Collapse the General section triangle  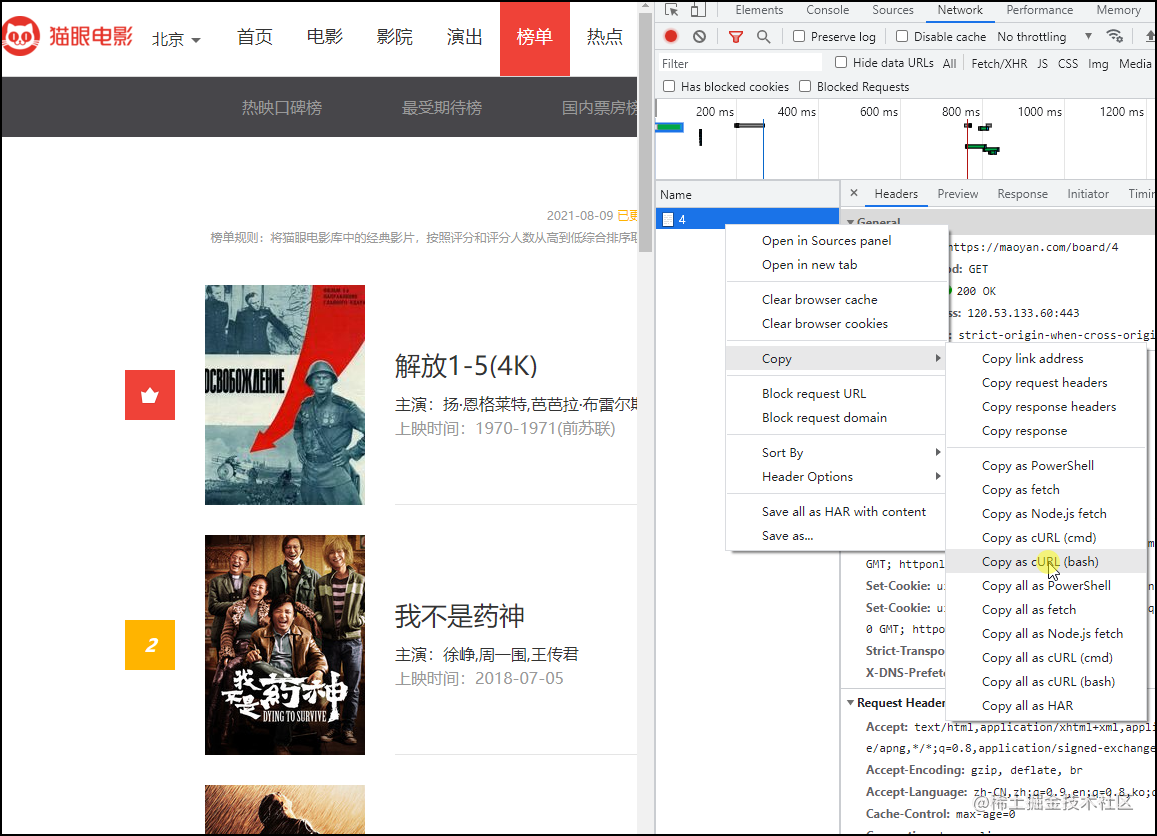pyautogui.click(x=851, y=221)
